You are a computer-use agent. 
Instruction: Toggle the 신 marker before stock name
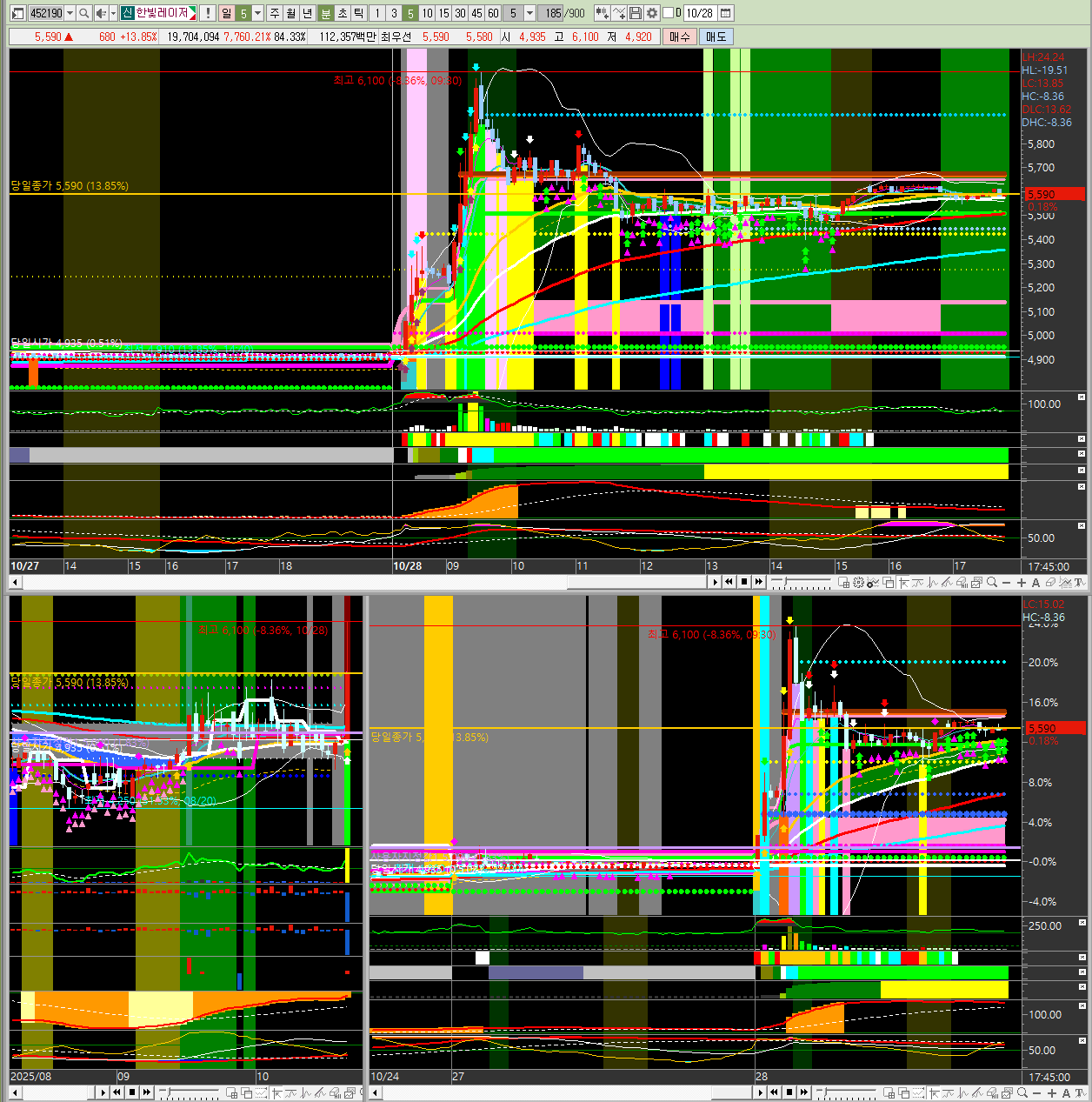pyautogui.click(x=127, y=13)
